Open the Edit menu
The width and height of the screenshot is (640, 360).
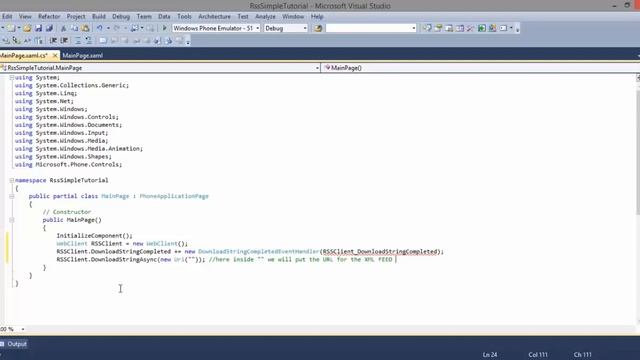(x=7, y=16)
